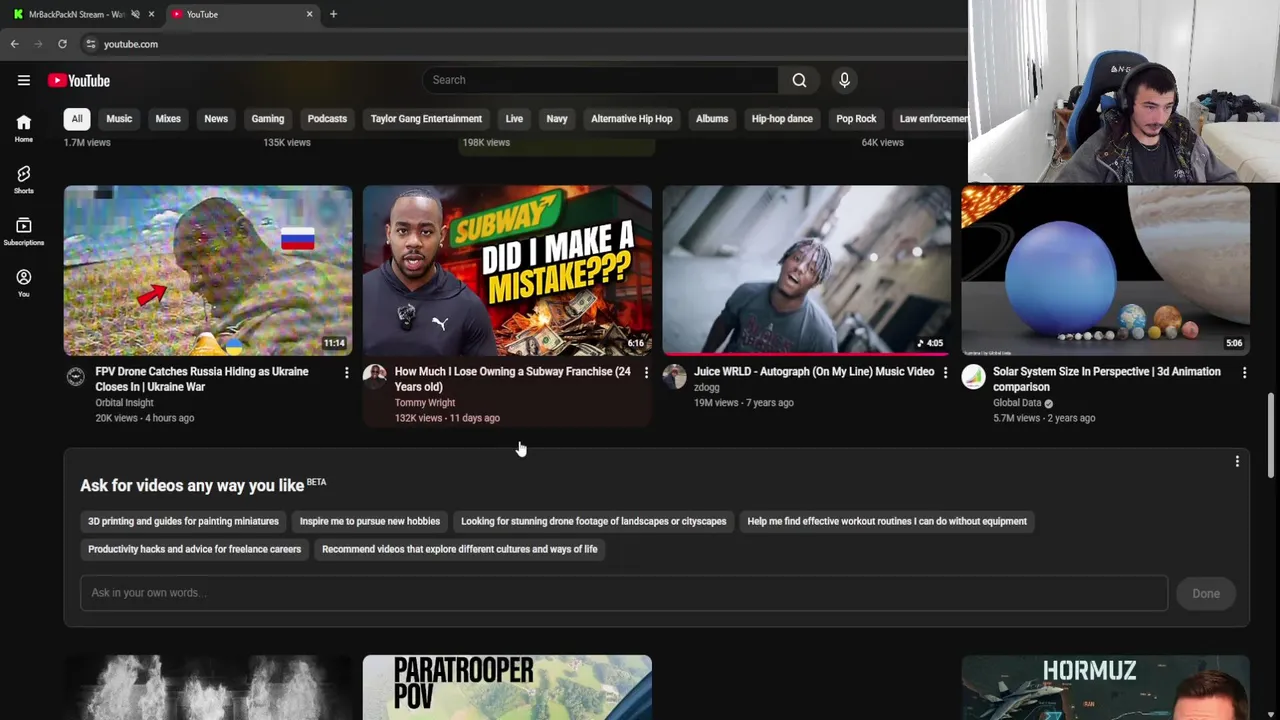1280x720 pixels.
Task: Open Home in the sidebar
Action: click(23, 128)
